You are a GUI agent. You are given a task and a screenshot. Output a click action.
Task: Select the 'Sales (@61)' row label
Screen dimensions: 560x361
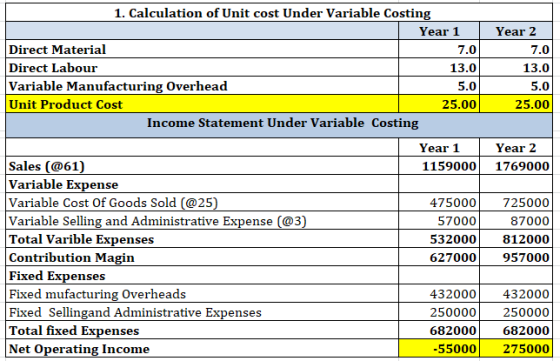coord(46,166)
